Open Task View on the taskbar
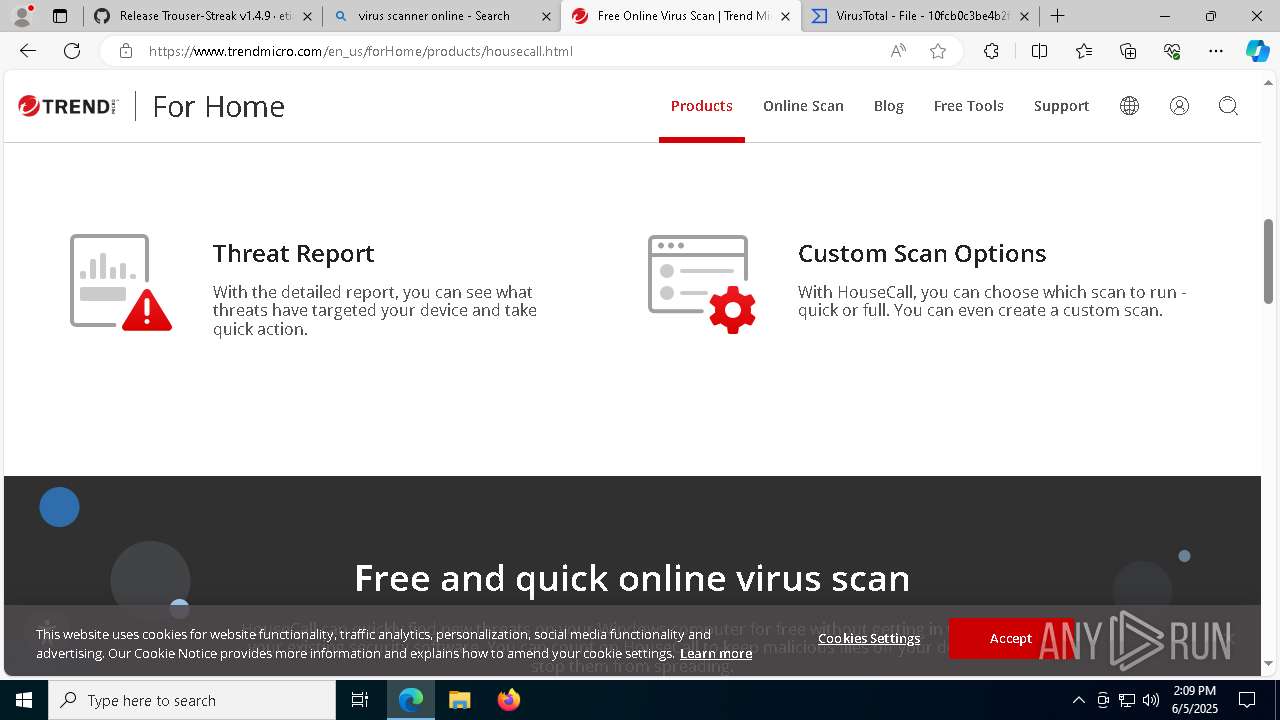Image resolution: width=1280 pixels, height=720 pixels. click(360, 700)
